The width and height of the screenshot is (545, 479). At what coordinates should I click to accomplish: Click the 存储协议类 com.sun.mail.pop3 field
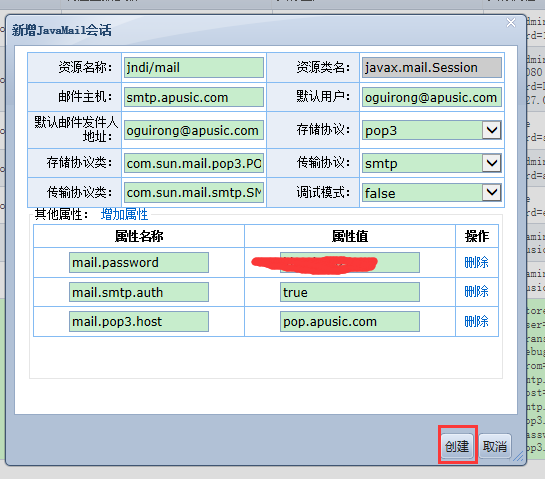194,163
